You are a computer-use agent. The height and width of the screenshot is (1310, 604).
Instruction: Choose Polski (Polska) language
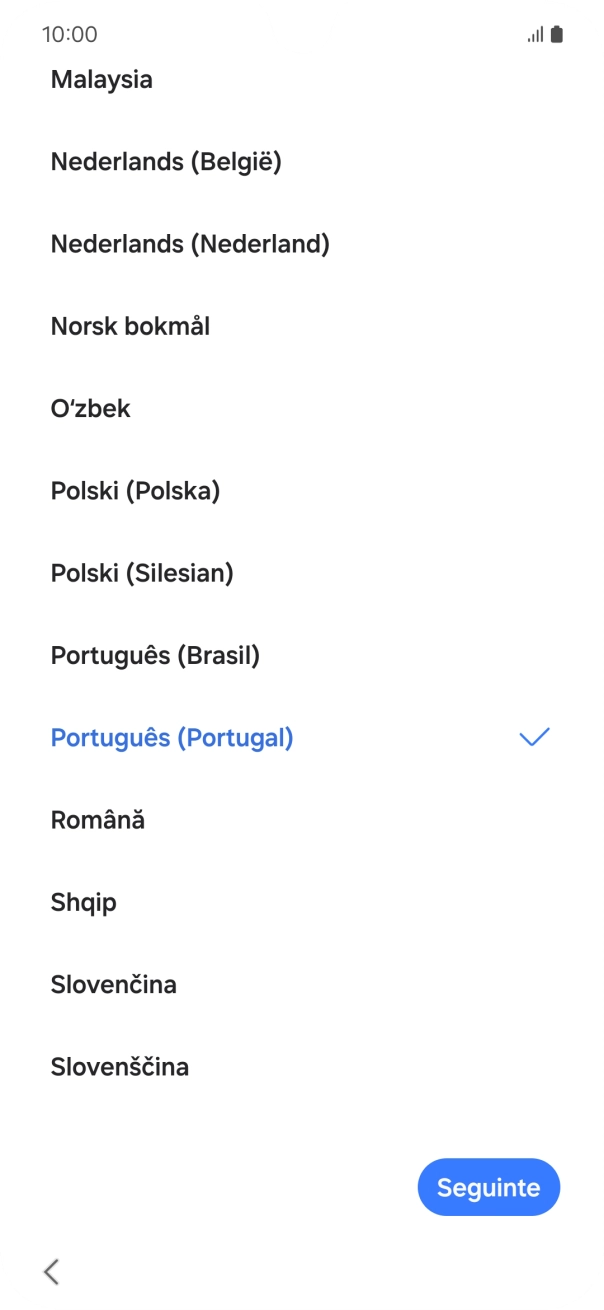click(x=135, y=491)
